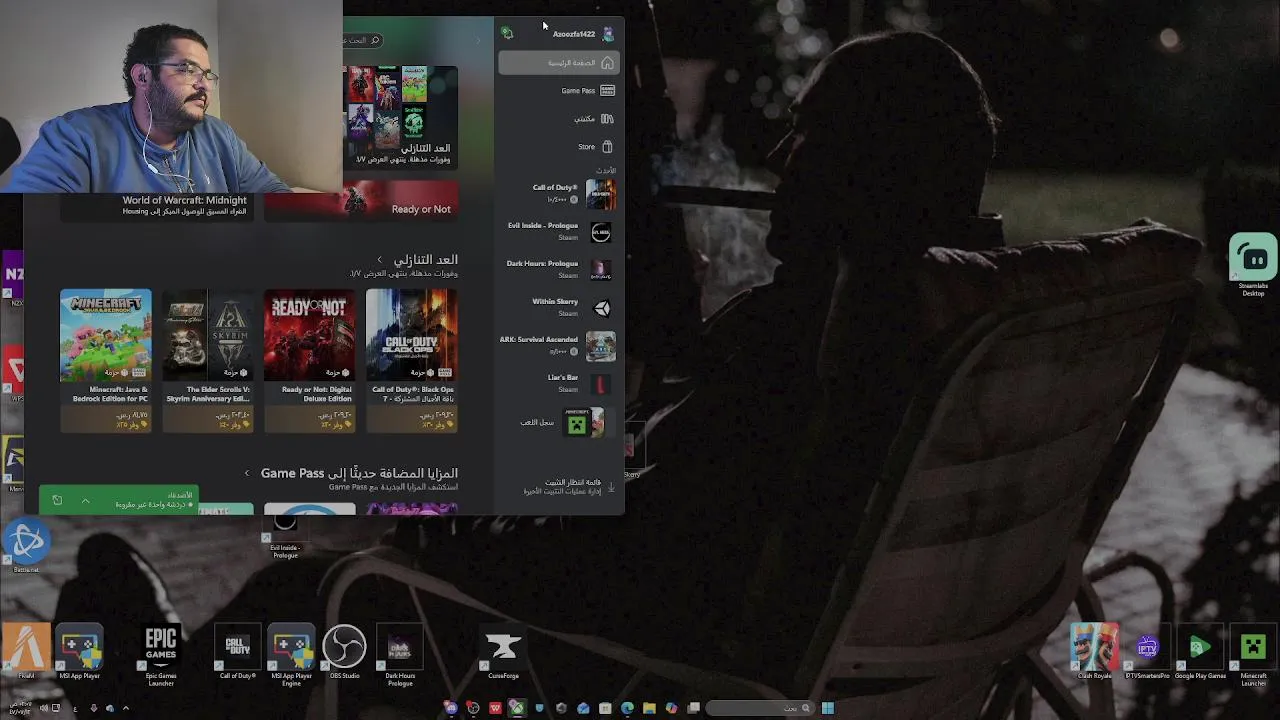Expand the green friends chat bar chevron
The height and width of the screenshot is (720, 1280).
click(x=85, y=500)
